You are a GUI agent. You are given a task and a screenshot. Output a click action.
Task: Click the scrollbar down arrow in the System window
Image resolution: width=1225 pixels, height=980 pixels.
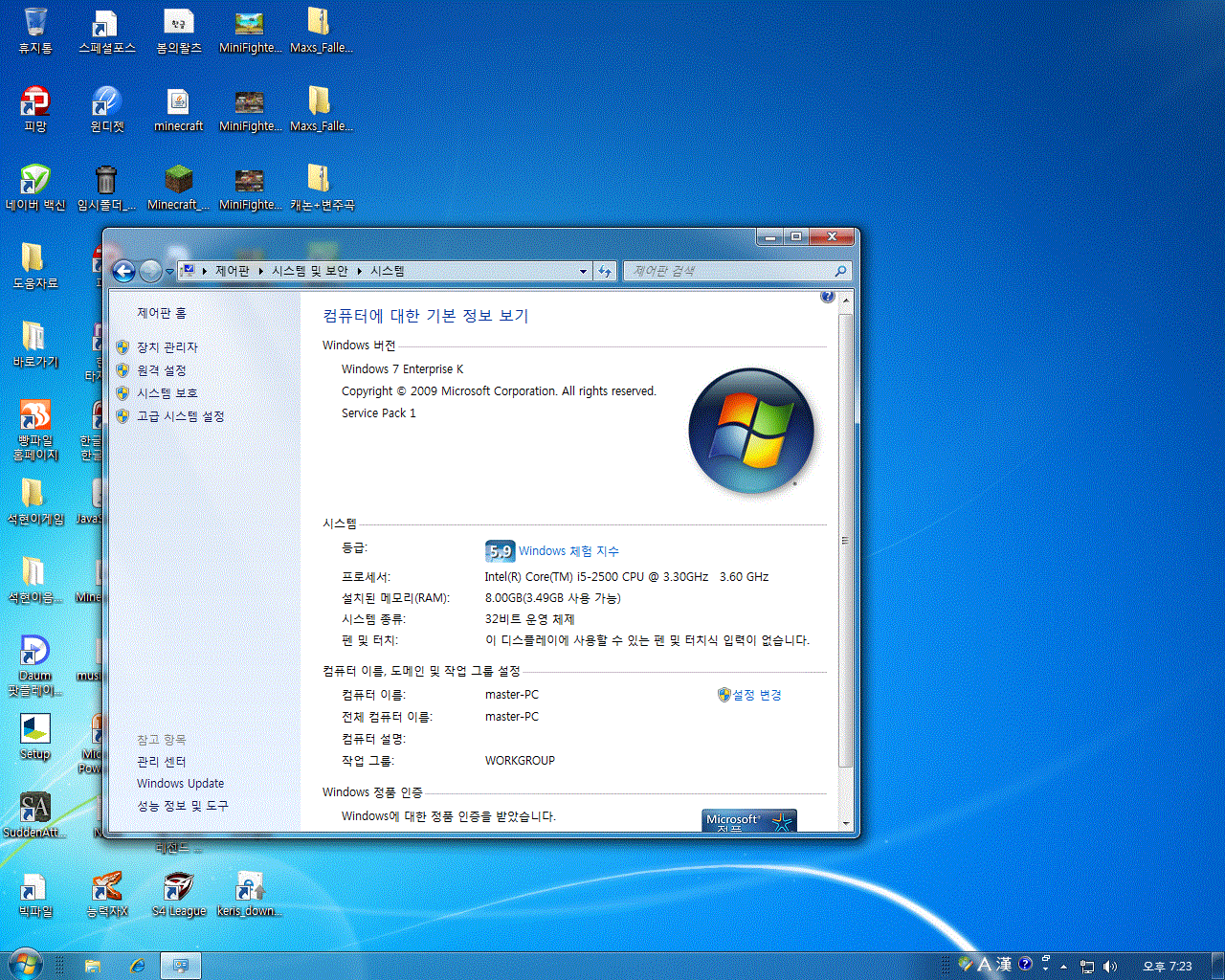(845, 823)
